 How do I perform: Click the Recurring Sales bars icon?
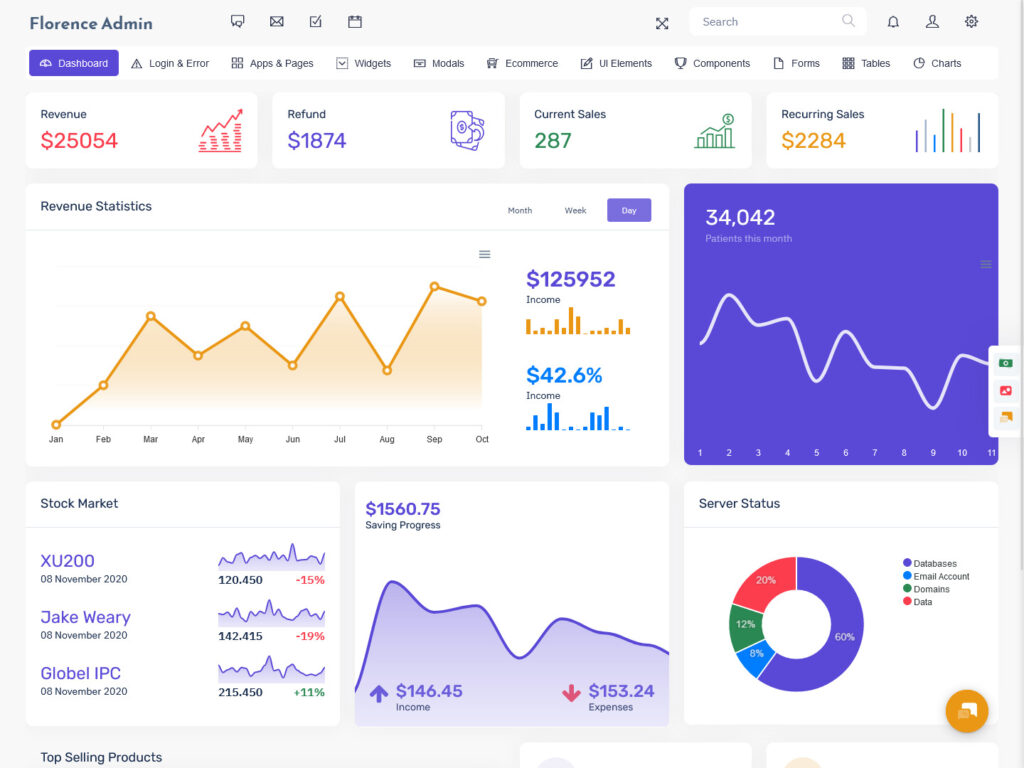948,131
